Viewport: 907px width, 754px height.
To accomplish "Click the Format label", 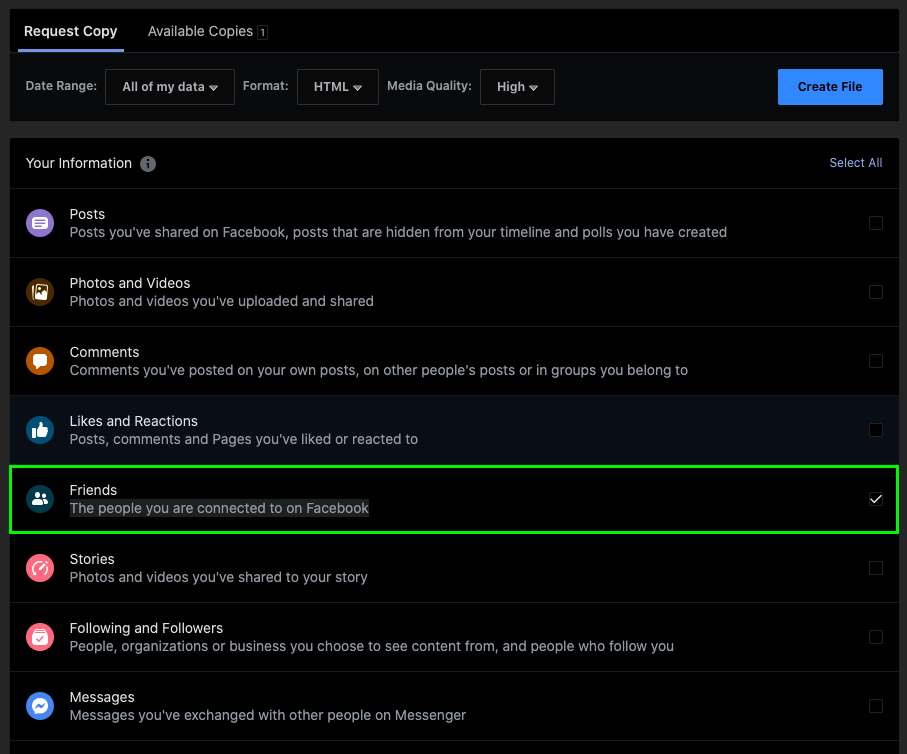I will click(x=266, y=86).
